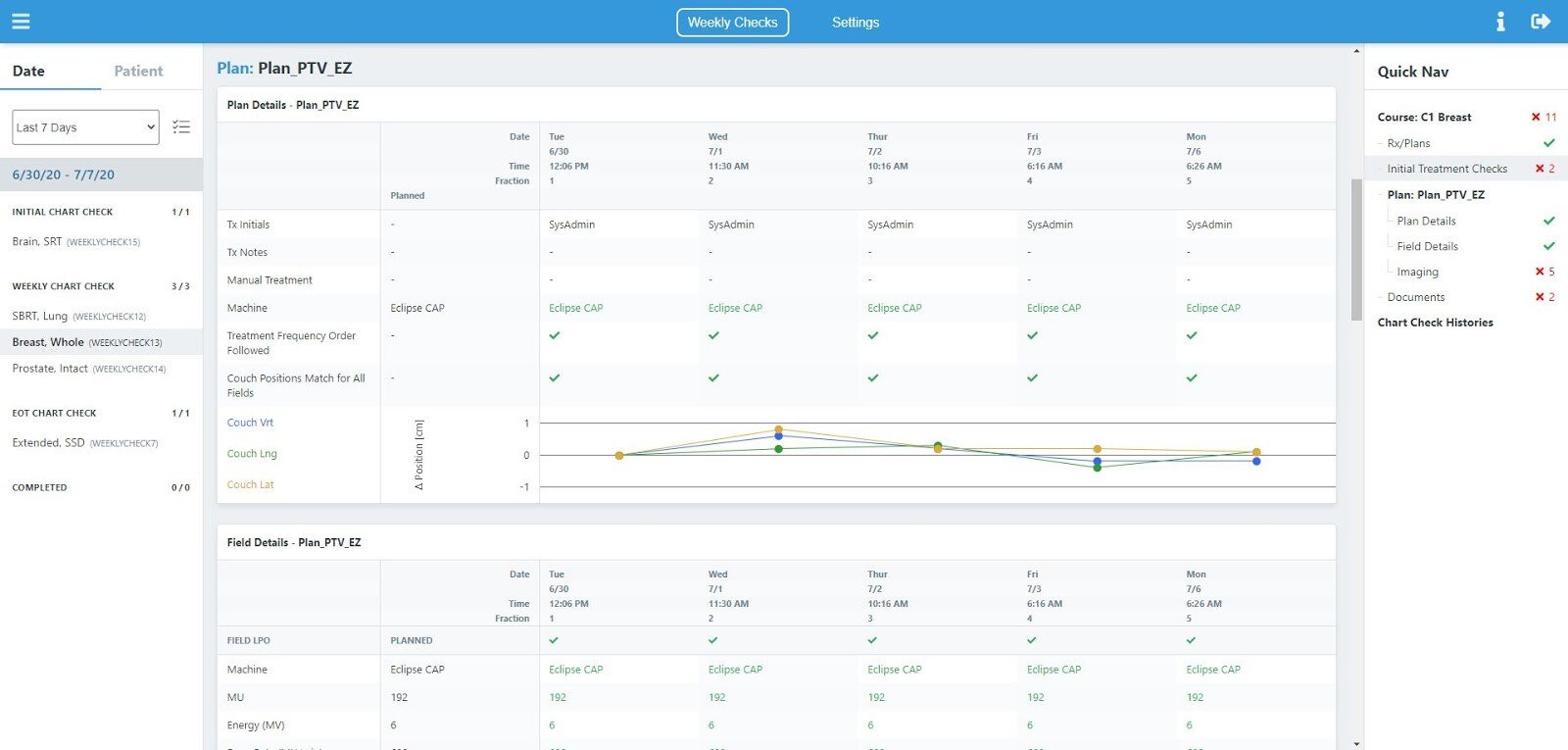Click the main vertical scrollbar thumb
This screenshot has width=1568, height=750.
(1356, 250)
